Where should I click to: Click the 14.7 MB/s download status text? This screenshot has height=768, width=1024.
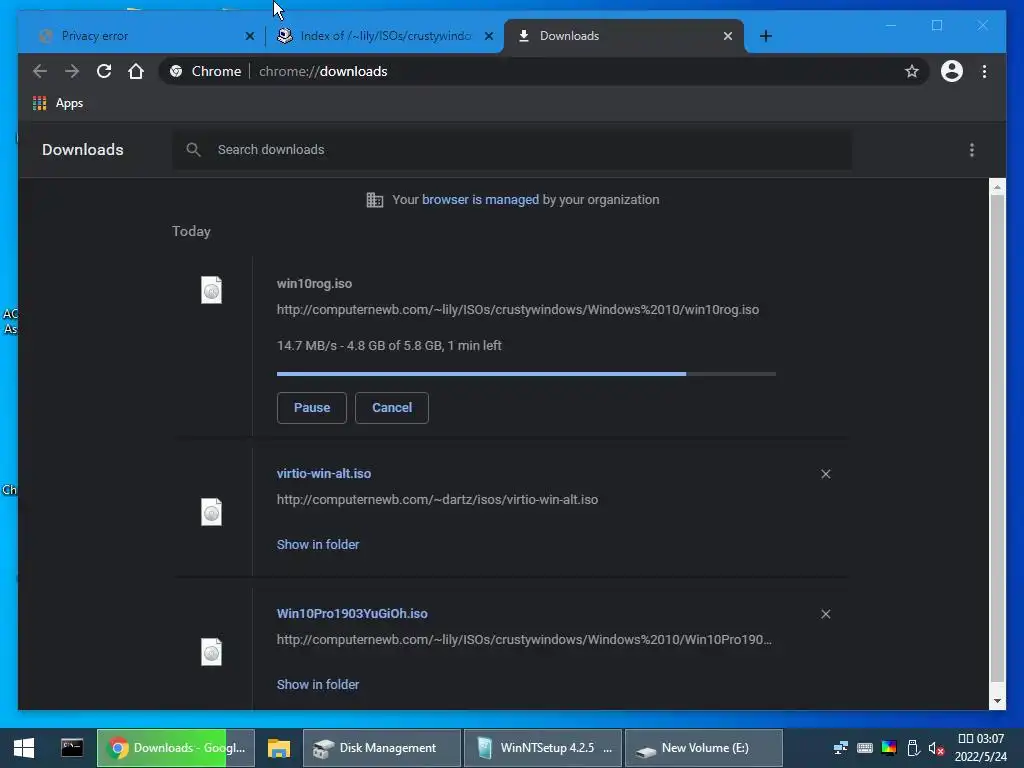[x=389, y=345]
